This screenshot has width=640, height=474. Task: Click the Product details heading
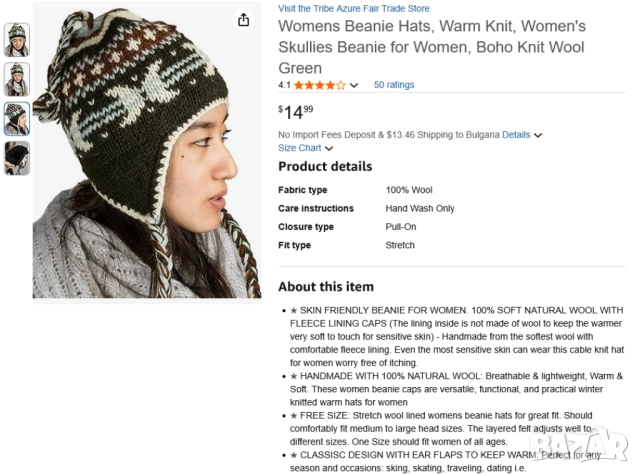325,167
